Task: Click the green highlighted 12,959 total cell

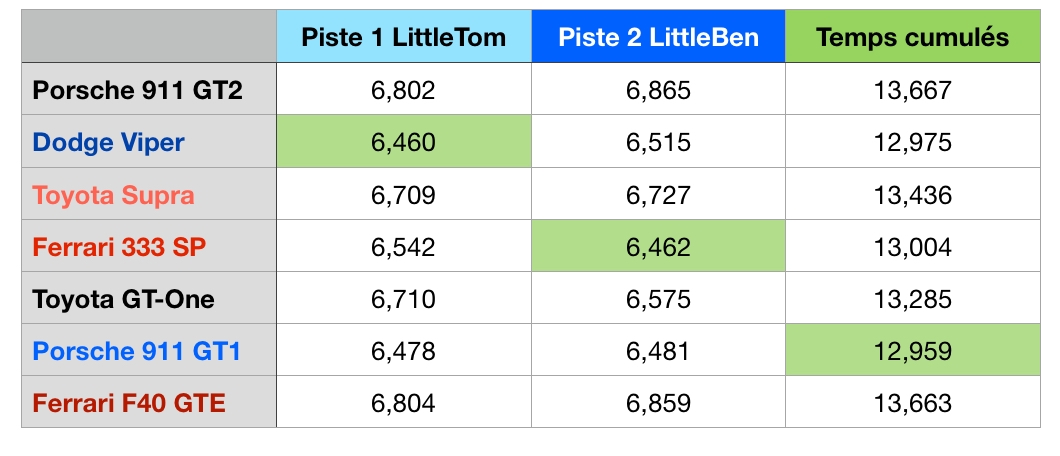Action: point(912,351)
